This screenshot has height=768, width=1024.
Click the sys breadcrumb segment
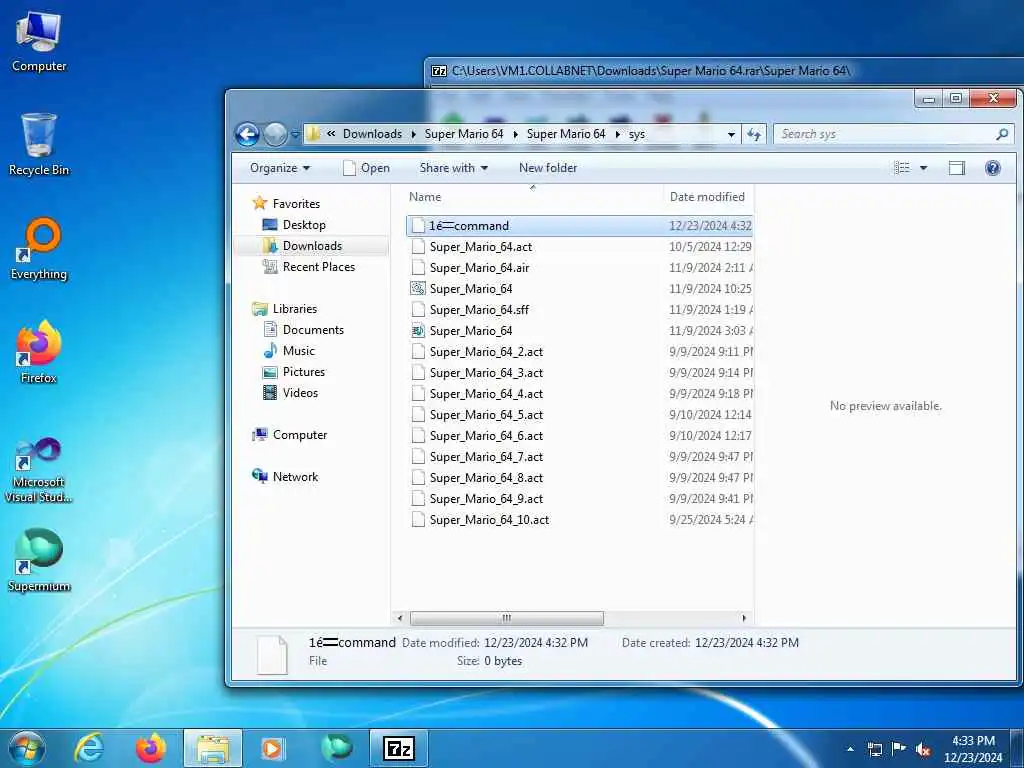click(637, 135)
